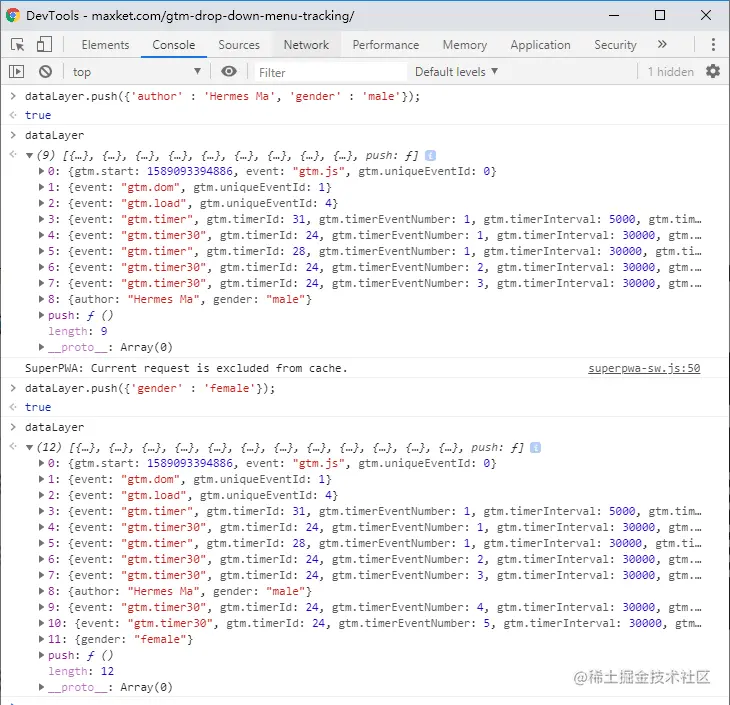This screenshot has width=730, height=705.
Task: Expand item 7 timerEventNumber 3 in (12) array
Action: point(41,575)
